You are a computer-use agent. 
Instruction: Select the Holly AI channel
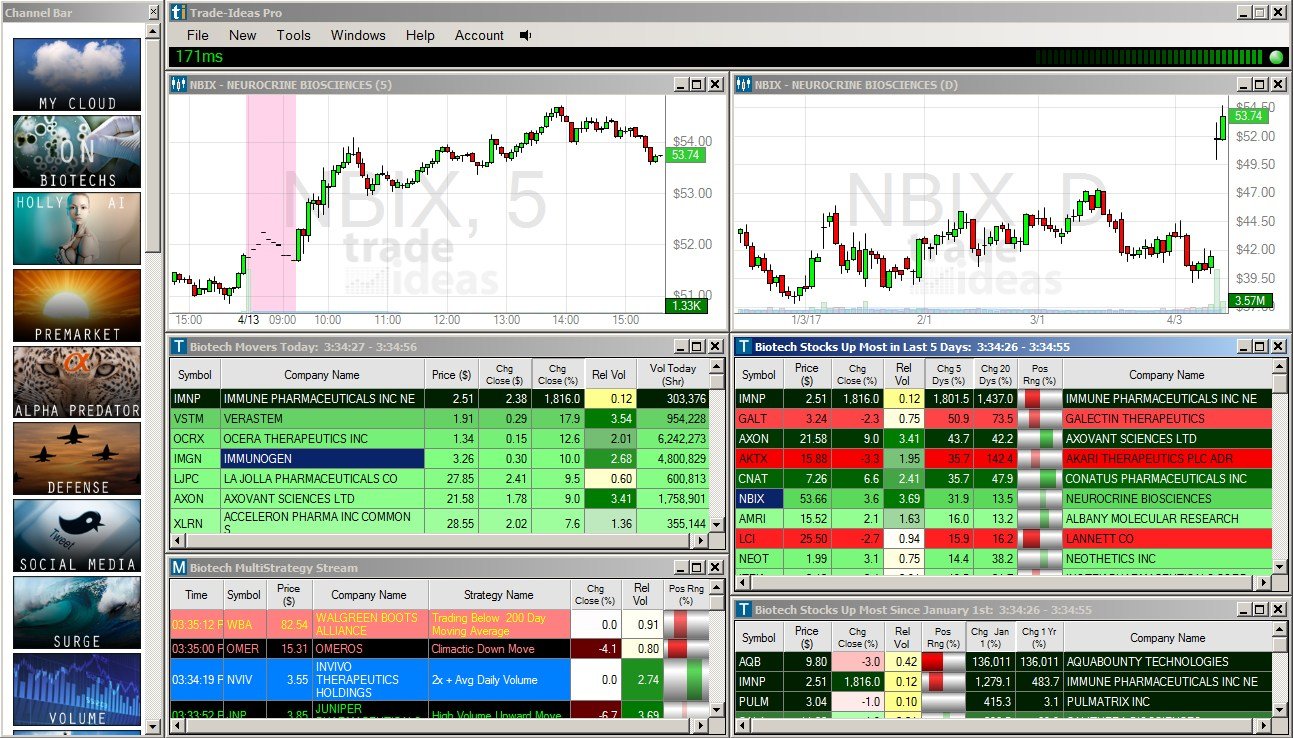tap(77, 229)
